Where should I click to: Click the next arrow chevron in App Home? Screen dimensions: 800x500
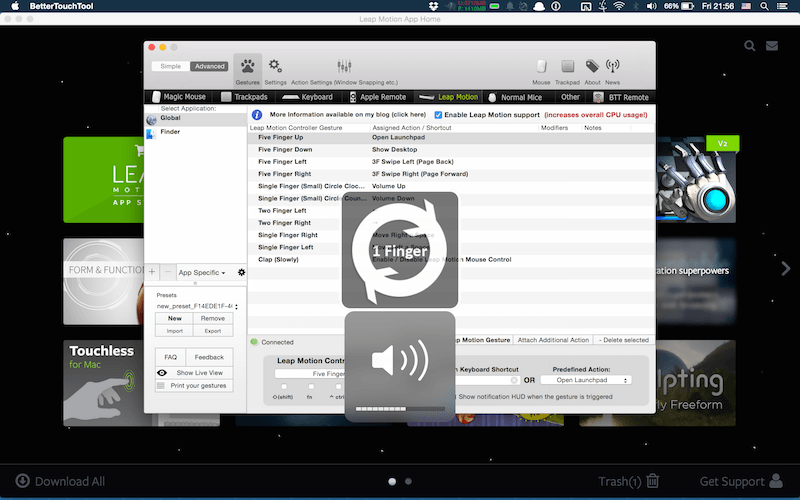pos(786,268)
